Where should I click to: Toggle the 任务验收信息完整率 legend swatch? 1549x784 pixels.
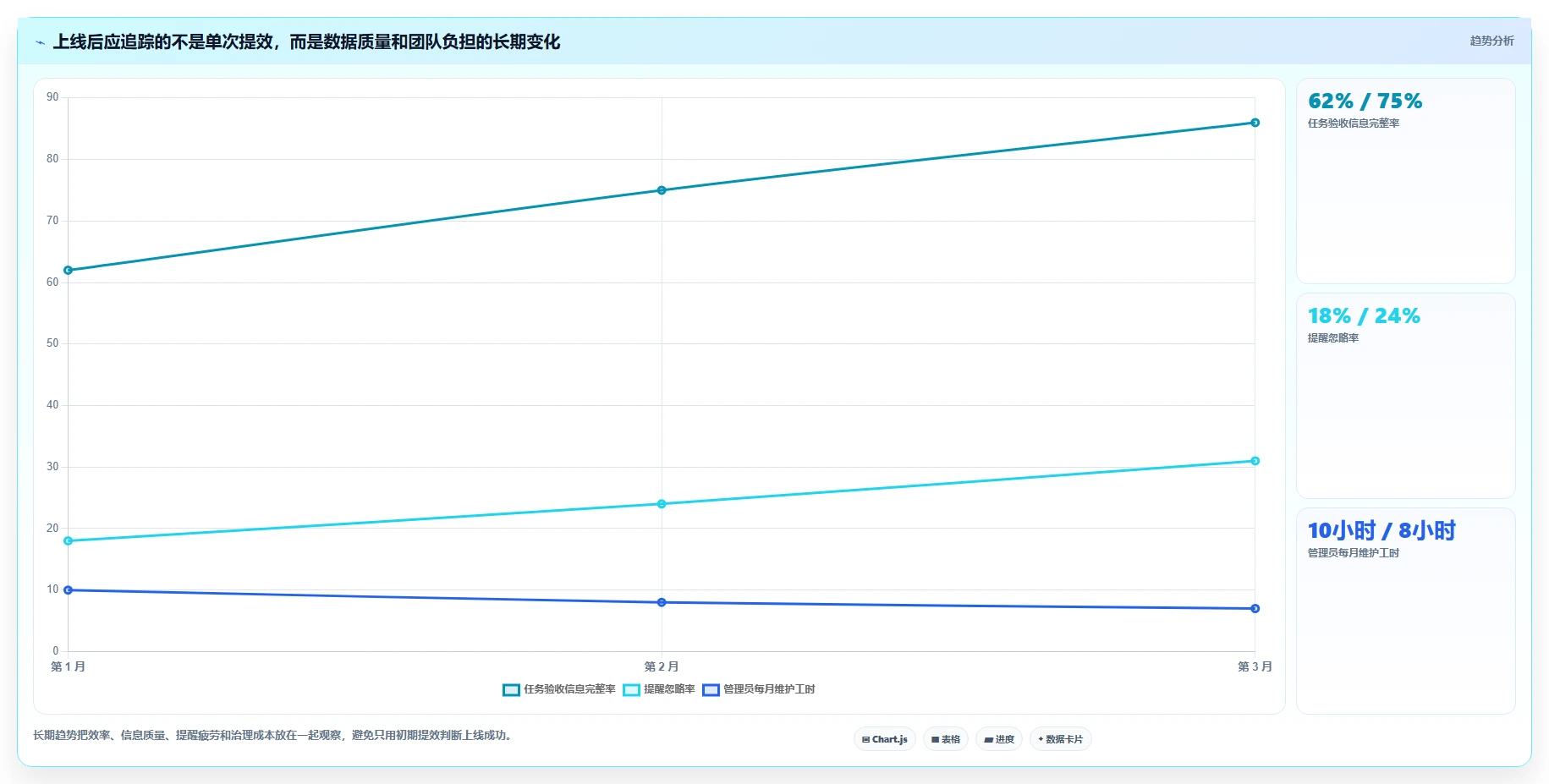[x=511, y=690]
